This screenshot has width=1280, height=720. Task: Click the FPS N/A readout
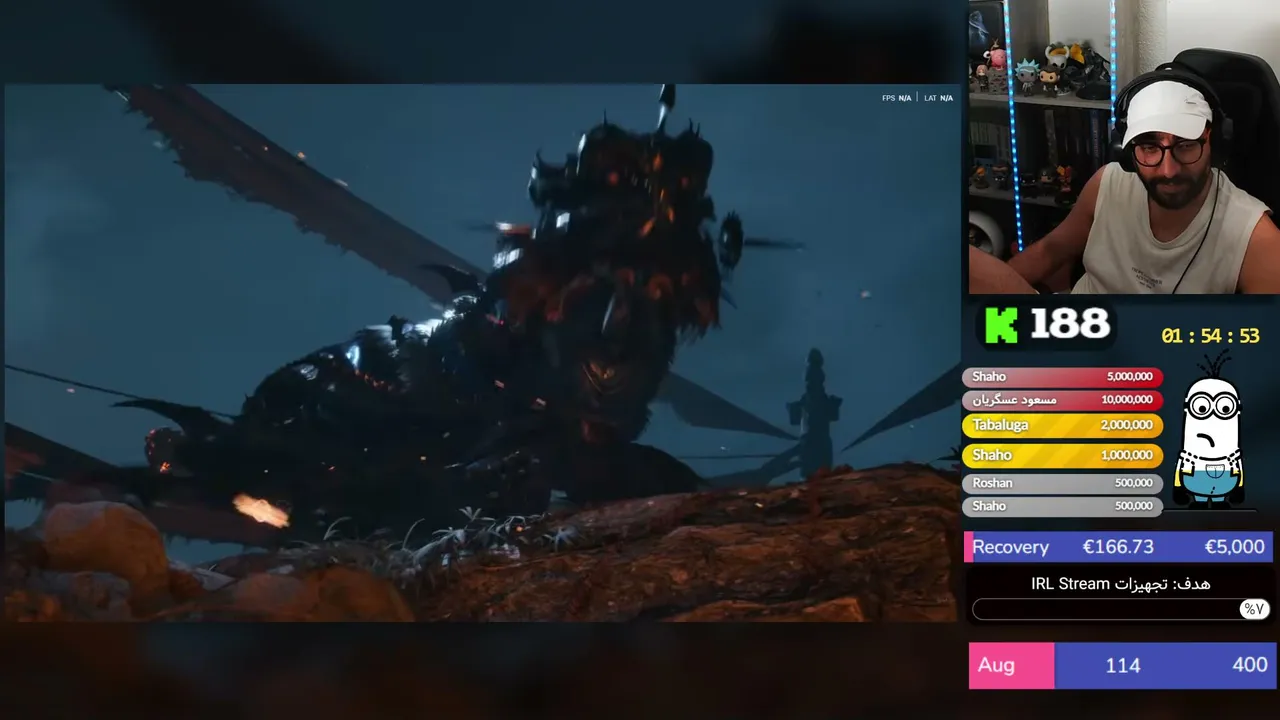pos(896,98)
